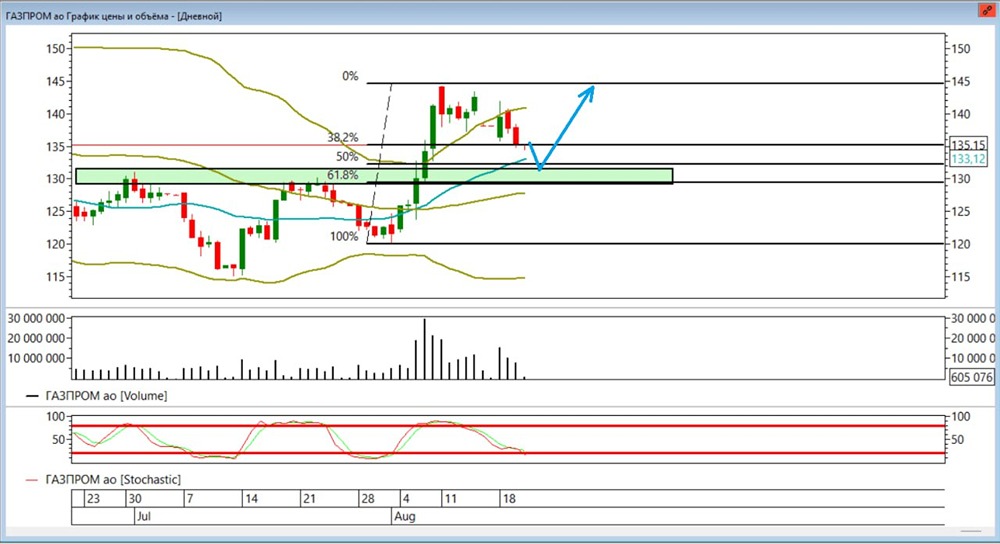Click date label '7' on time axis
Image resolution: width=1000 pixels, height=544 pixels.
point(189,499)
